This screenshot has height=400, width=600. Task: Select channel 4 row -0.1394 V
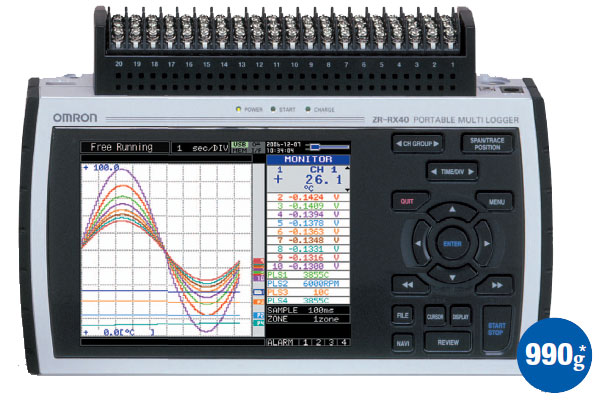308,214
